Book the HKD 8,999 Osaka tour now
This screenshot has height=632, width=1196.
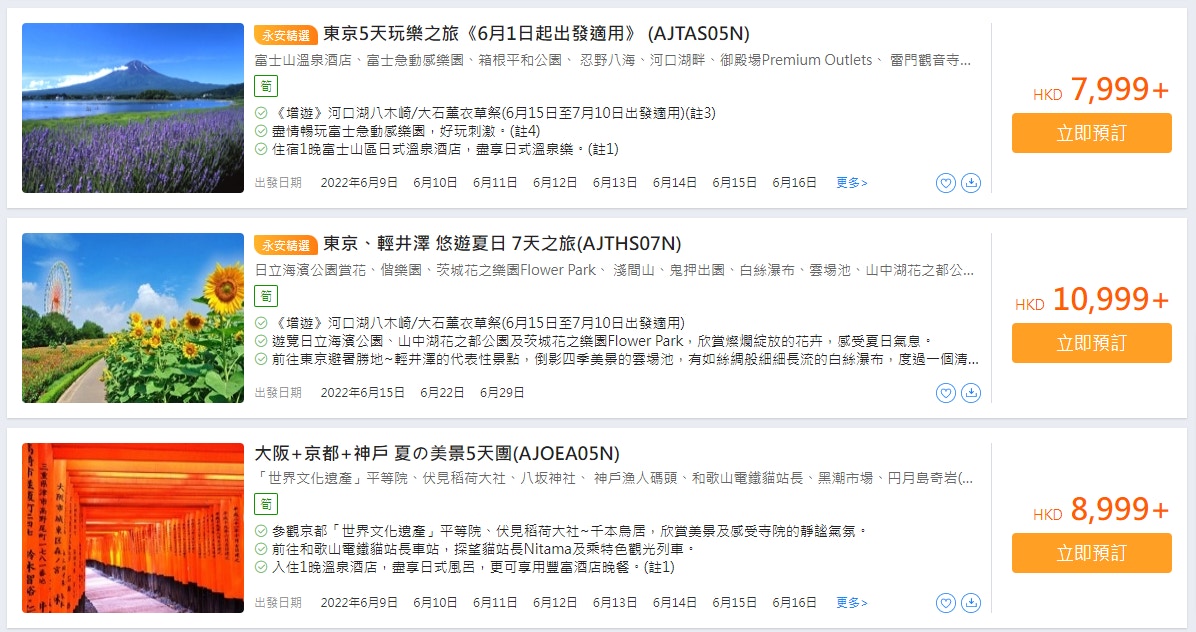coord(1092,553)
